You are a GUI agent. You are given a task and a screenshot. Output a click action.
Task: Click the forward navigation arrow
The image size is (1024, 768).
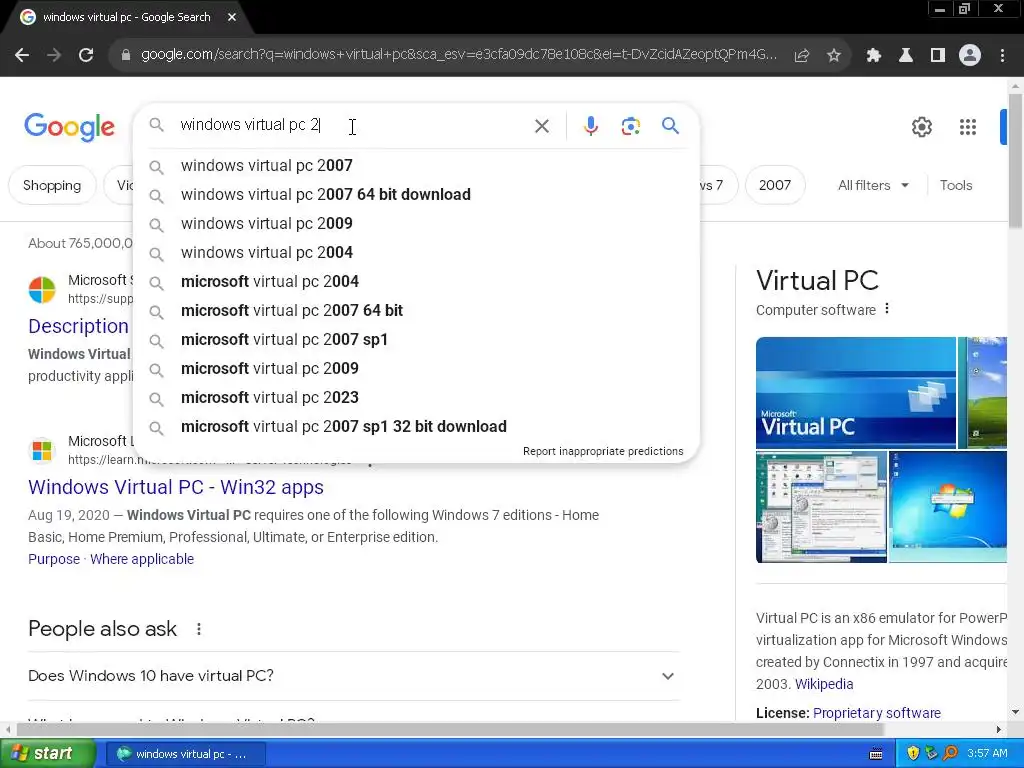tap(54, 56)
